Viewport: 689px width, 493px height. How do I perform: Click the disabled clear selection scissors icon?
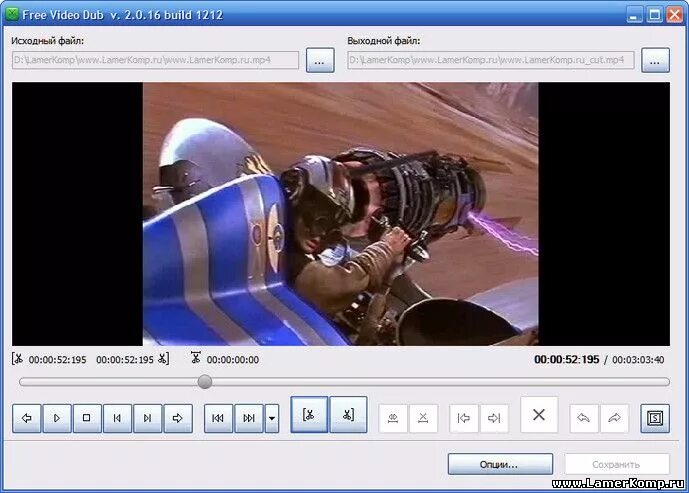[423, 418]
